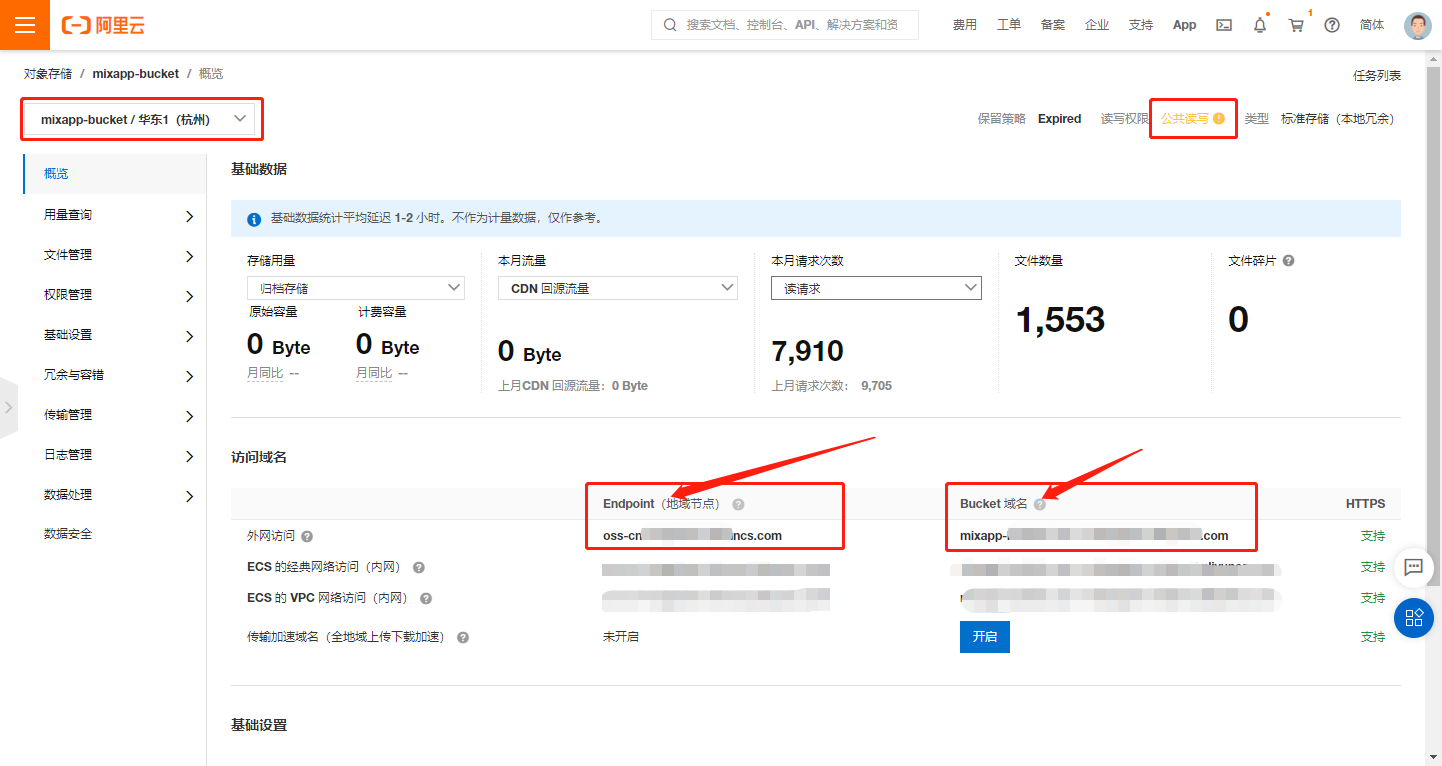Click the 月同比 label under 原始容量
This screenshot has width=1442, height=766.
pos(265,373)
